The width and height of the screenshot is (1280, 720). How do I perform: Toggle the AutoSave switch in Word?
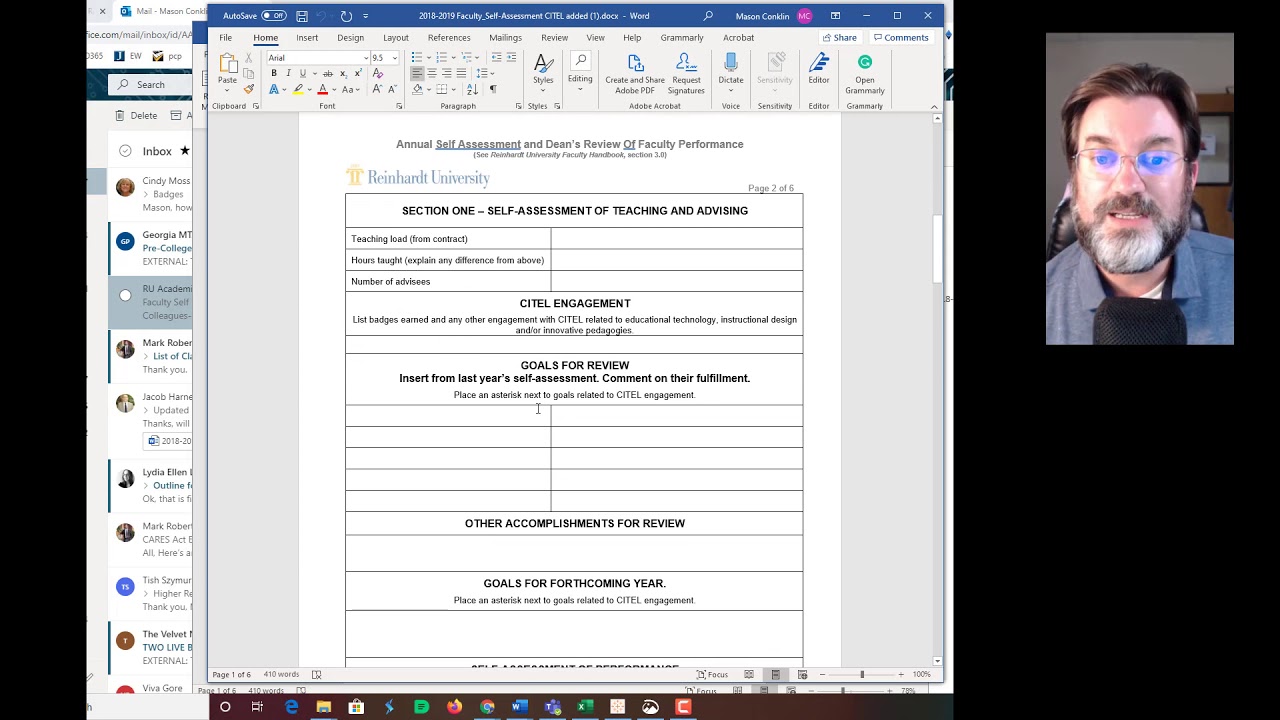(273, 16)
